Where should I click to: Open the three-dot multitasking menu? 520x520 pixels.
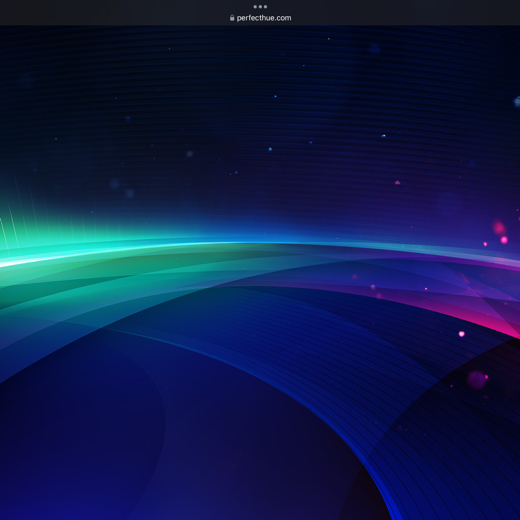260,7
